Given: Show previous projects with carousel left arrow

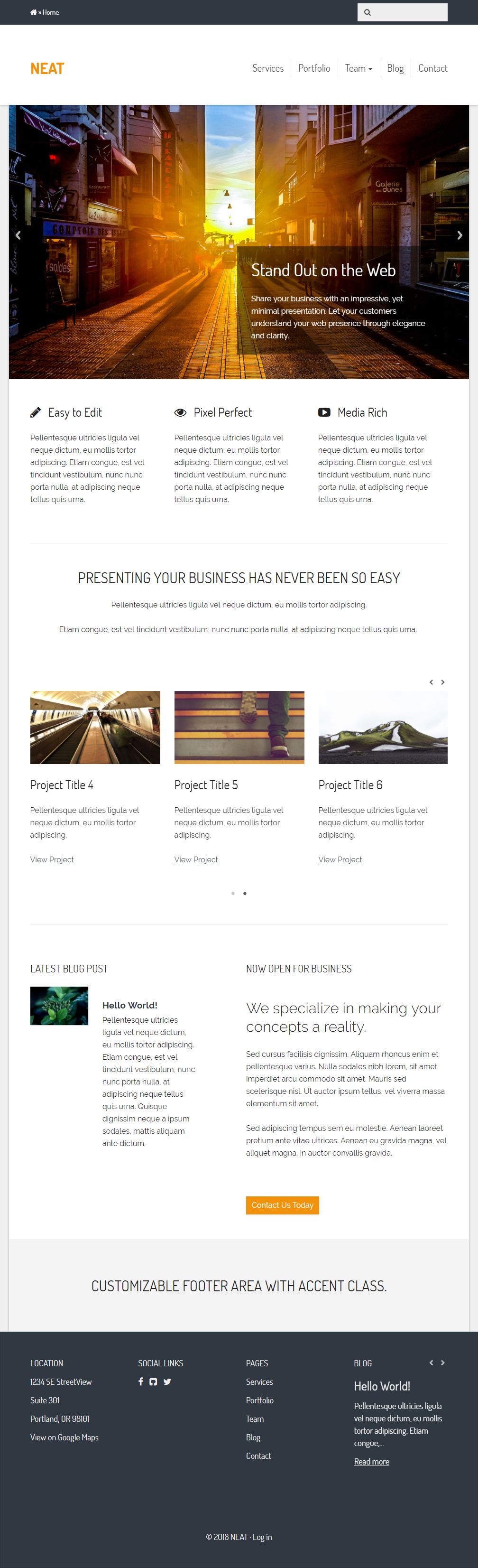Looking at the screenshot, I should click(x=431, y=682).
